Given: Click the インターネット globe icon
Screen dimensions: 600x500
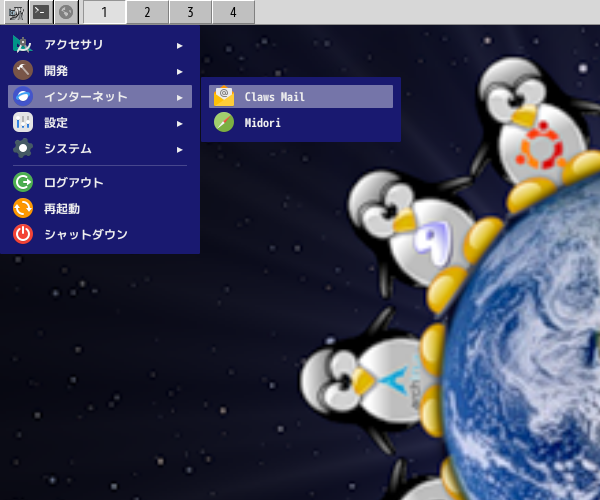Looking at the screenshot, I should coord(23,96).
